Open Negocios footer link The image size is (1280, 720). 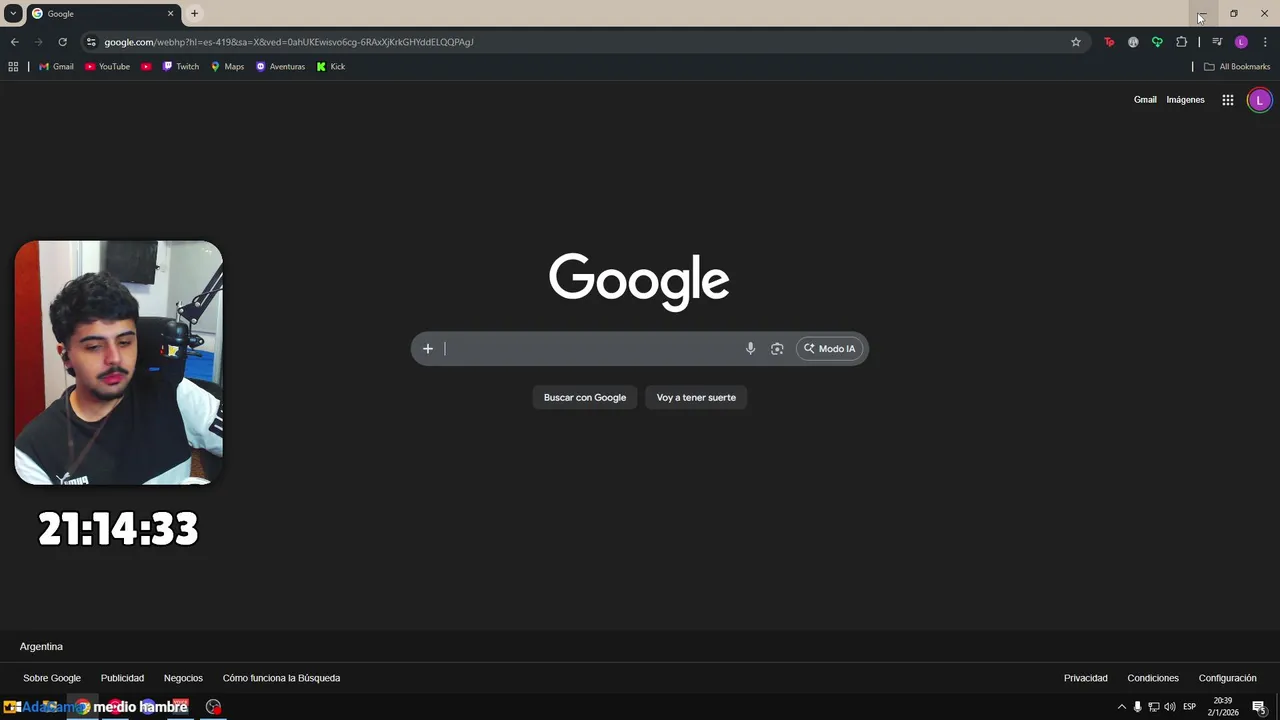click(183, 678)
